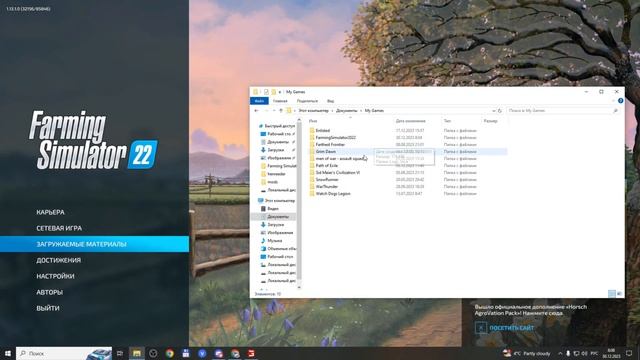Show hidden tray icons chevron
Image resolution: width=640 pixels, height=360 pixels.
[560, 353]
